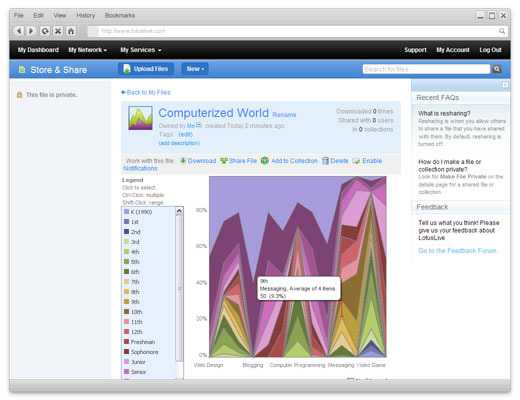Go forward using the browser forward arrow
Viewport: 520px width, 400px height.
click(x=31, y=31)
